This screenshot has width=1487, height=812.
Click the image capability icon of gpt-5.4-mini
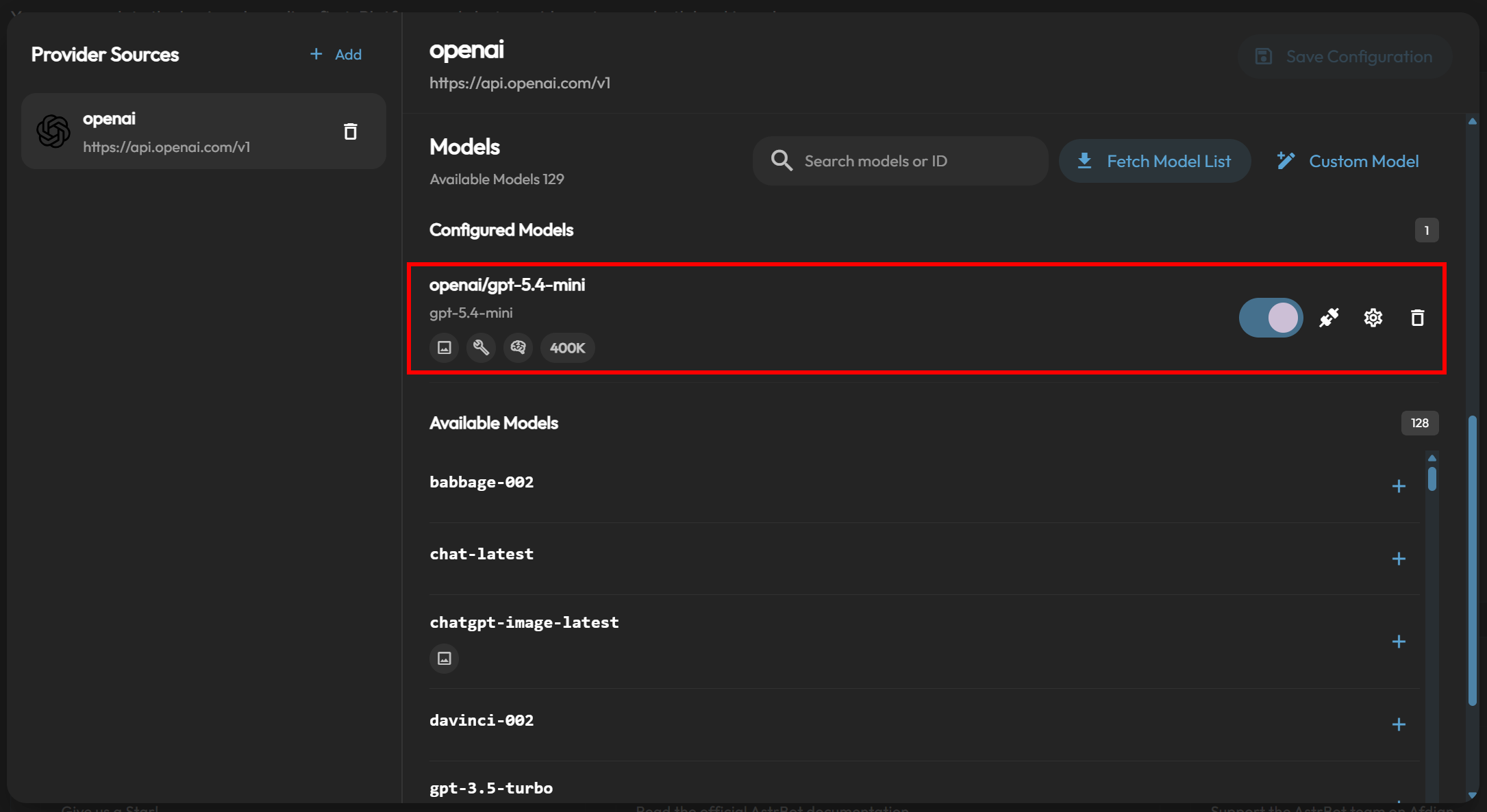point(444,348)
